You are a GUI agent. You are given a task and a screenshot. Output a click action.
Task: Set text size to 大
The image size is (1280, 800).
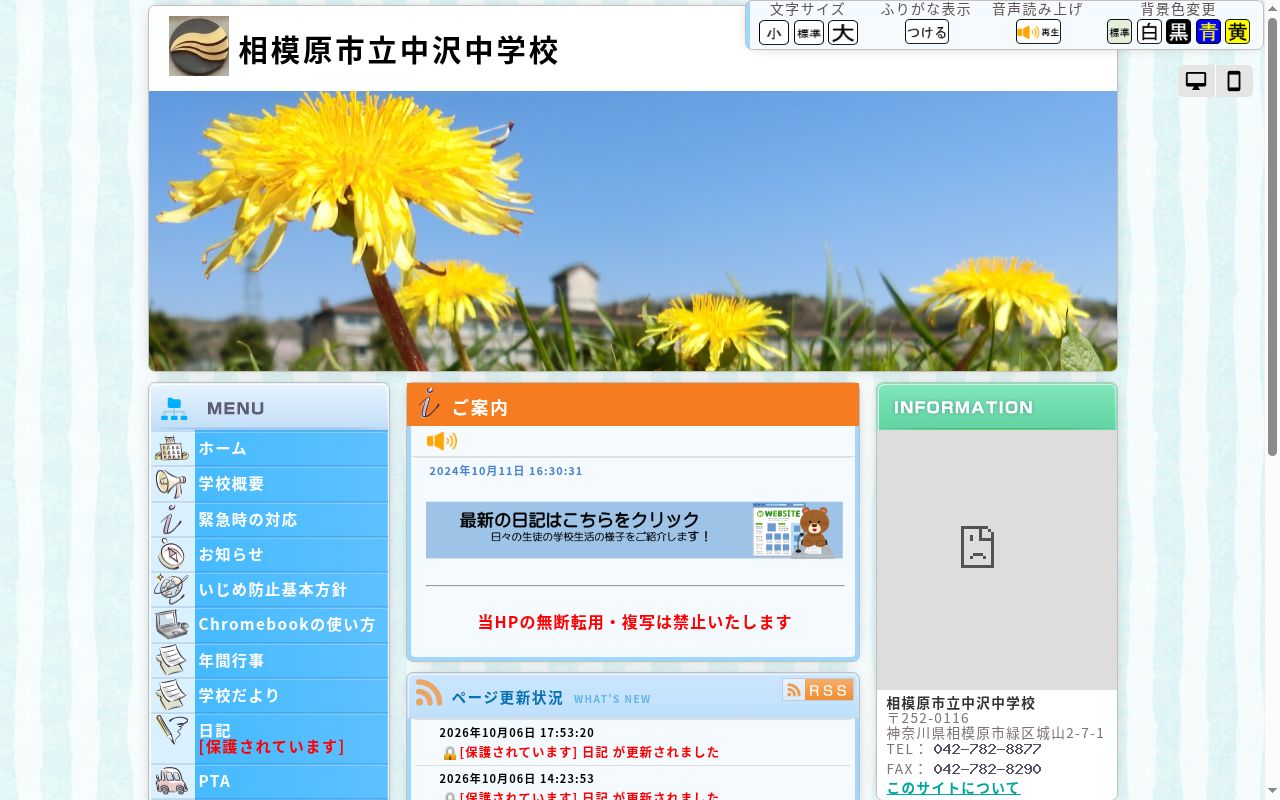[x=843, y=33]
